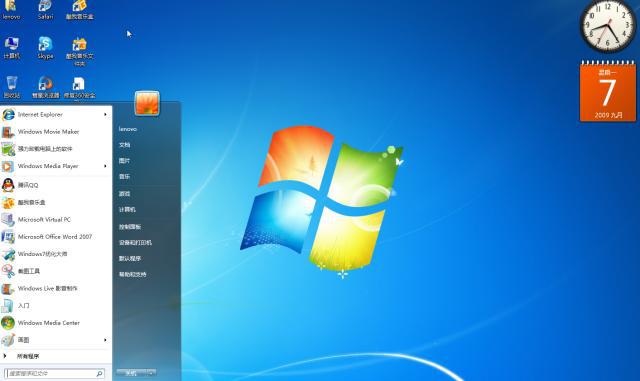Launch Windows Media Player from Start menu
Screen dimensions: 640x381
tap(56, 166)
